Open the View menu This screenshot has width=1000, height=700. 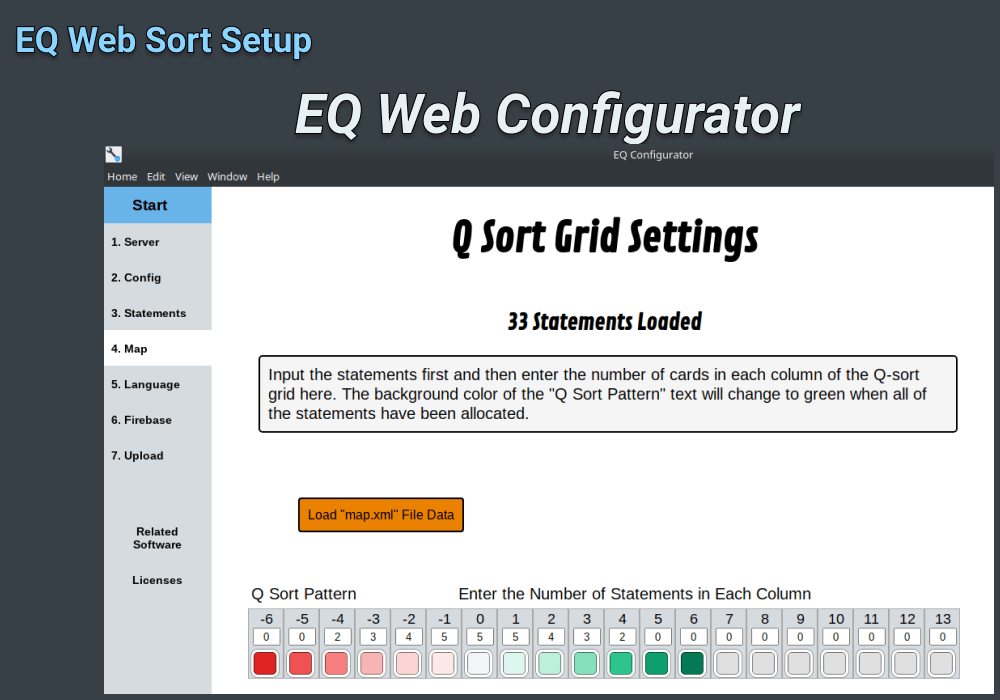187,177
